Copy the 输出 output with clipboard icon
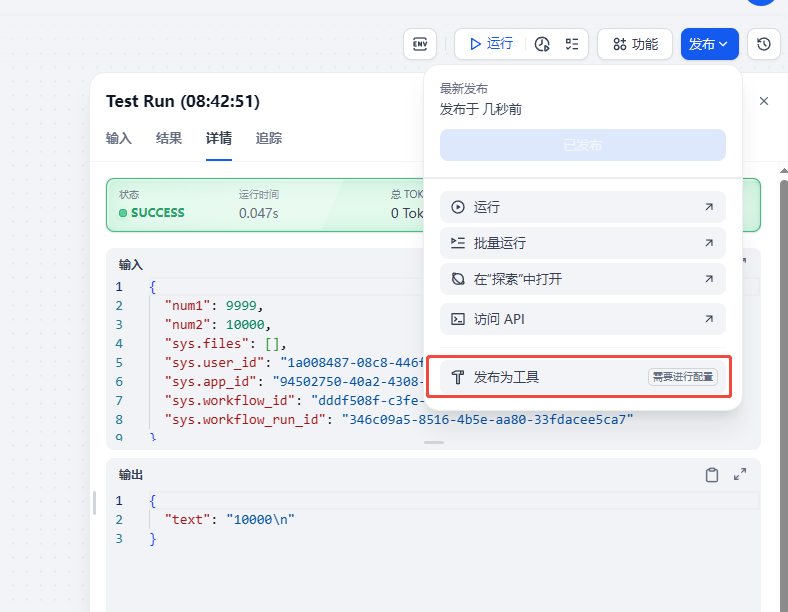 click(x=712, y=475)
